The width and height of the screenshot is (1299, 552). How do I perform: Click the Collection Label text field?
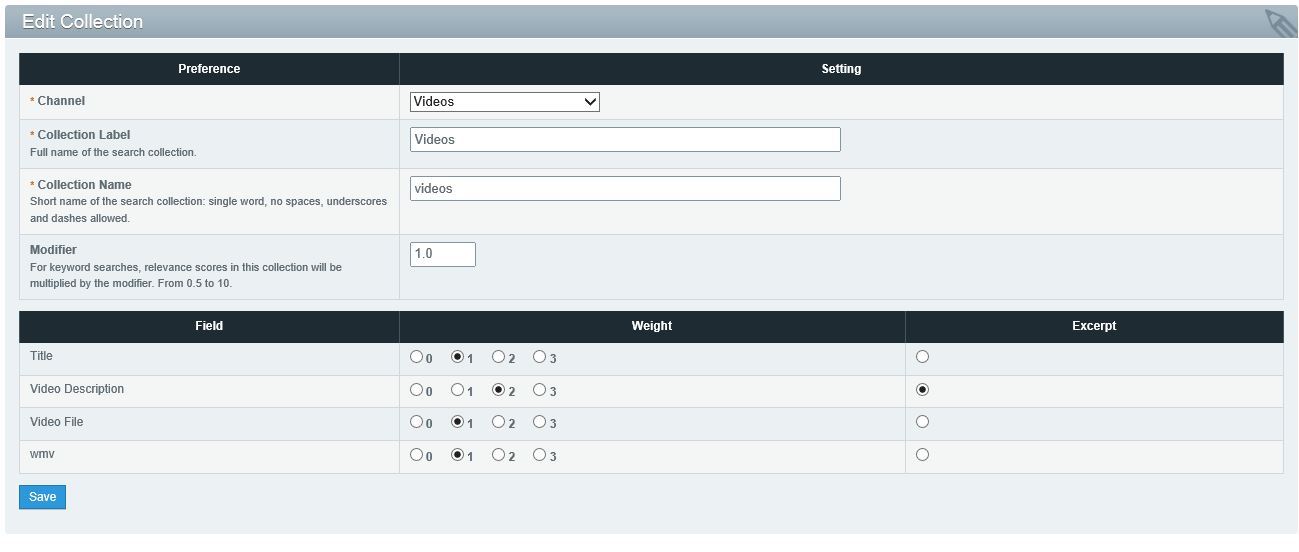tap(625, 140)
